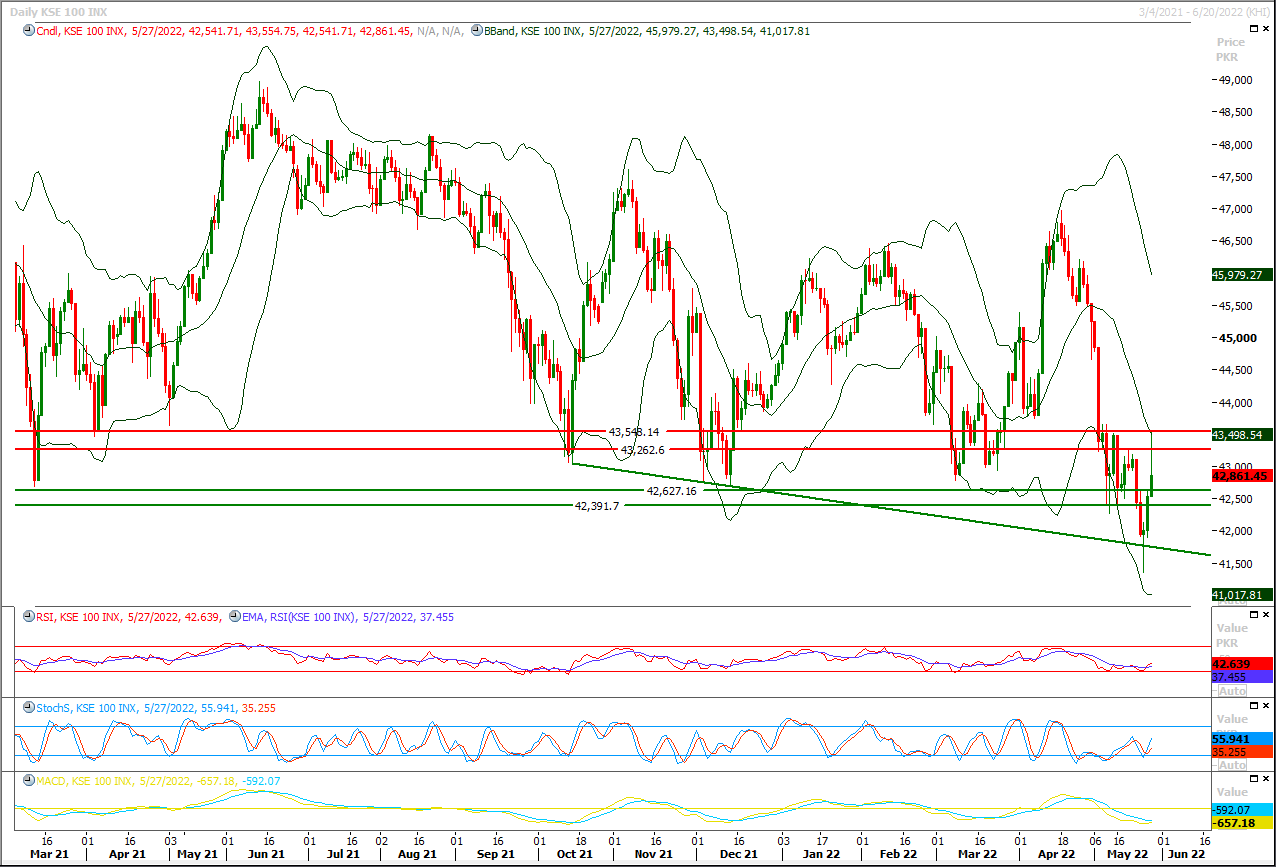Click the 44,000 price axis label
This screenshot has width=1276, height=867.
point(1235,403)
